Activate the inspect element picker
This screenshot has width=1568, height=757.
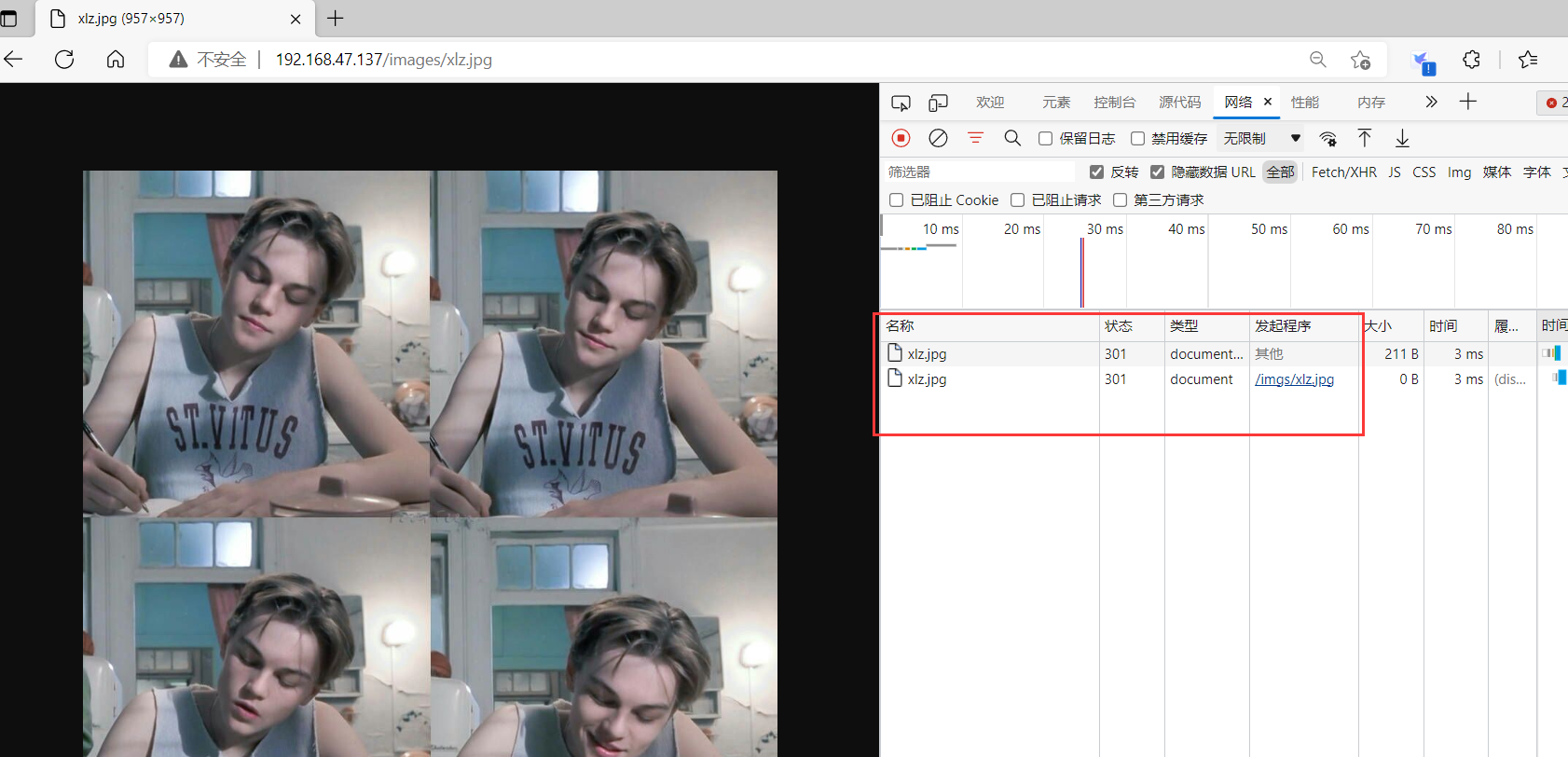(x=901, y=103)
